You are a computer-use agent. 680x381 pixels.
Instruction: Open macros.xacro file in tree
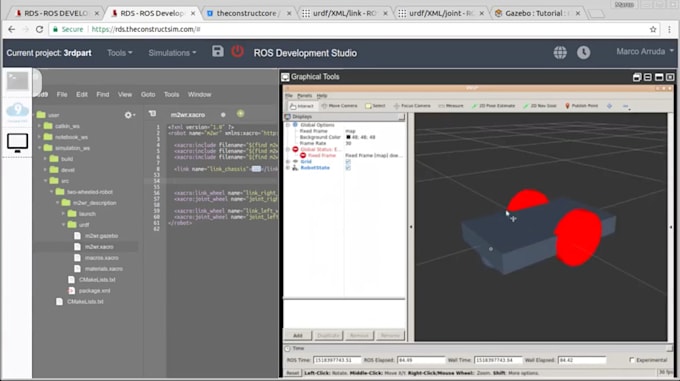point(101,257)
